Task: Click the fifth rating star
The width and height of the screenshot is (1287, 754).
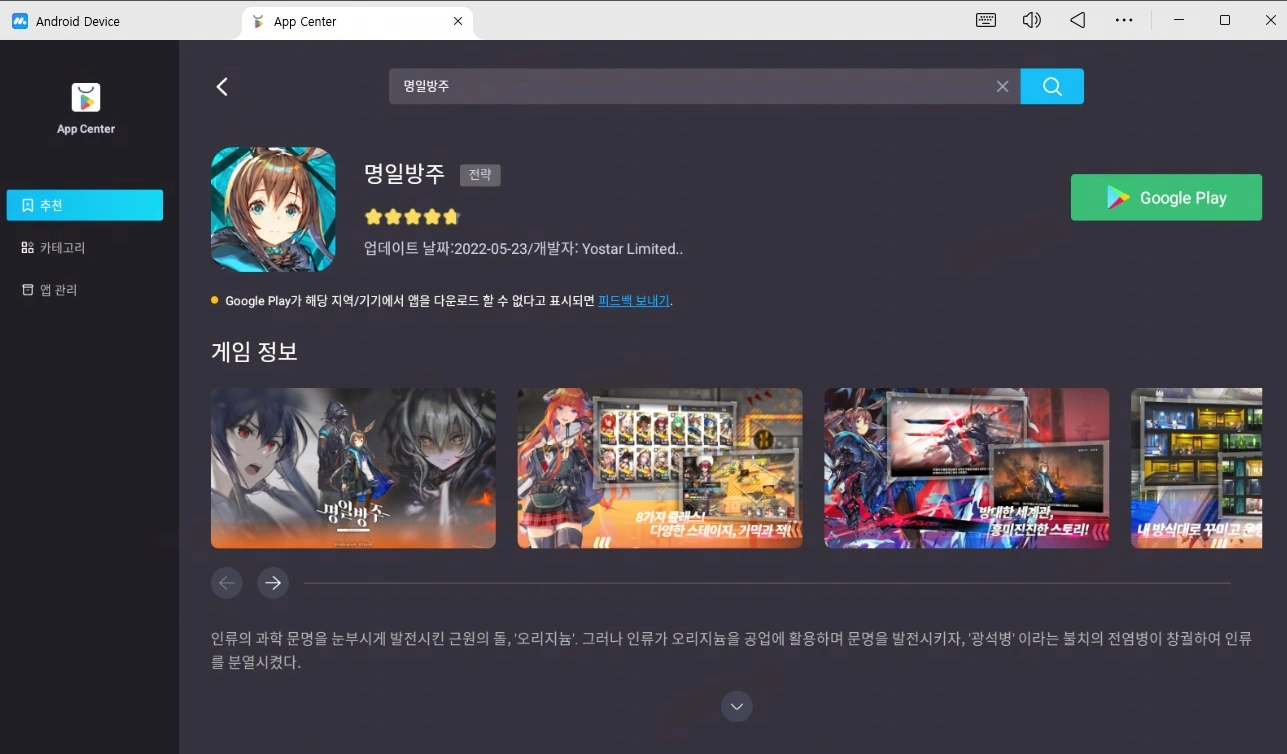Action: coord(452,216)
